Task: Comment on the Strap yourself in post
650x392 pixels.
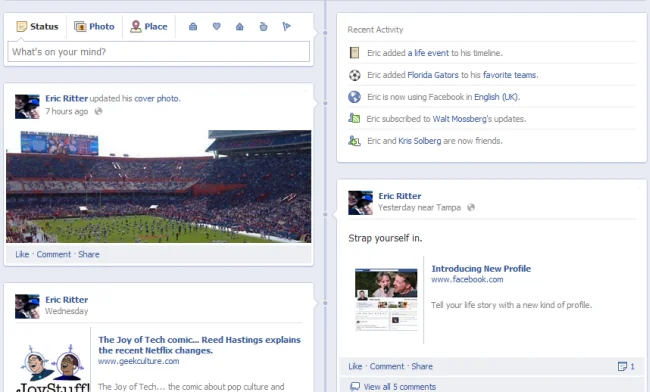Action: point(387,366)
